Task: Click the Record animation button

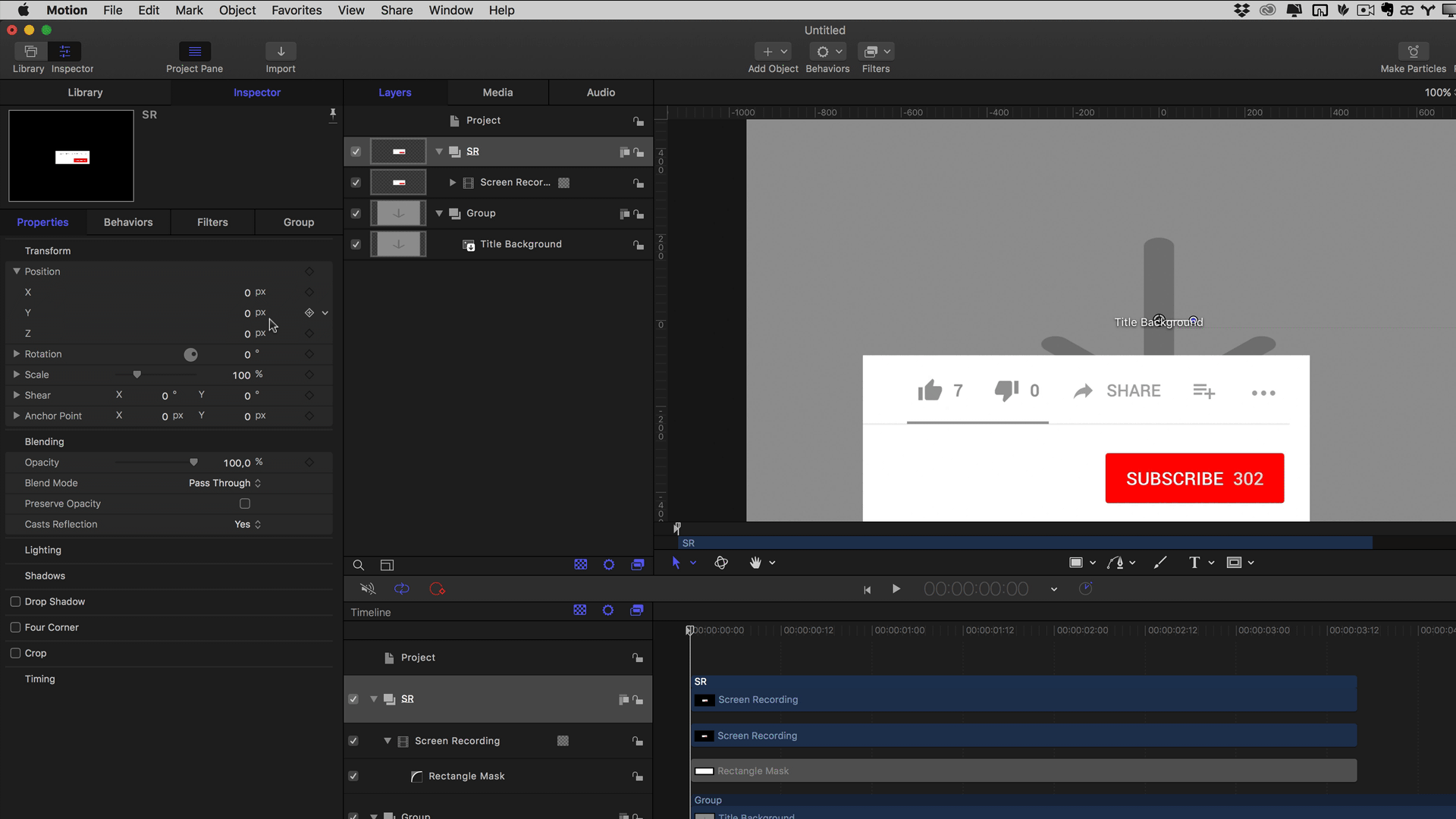Action: pyautogui.click(x=437, y=589)
